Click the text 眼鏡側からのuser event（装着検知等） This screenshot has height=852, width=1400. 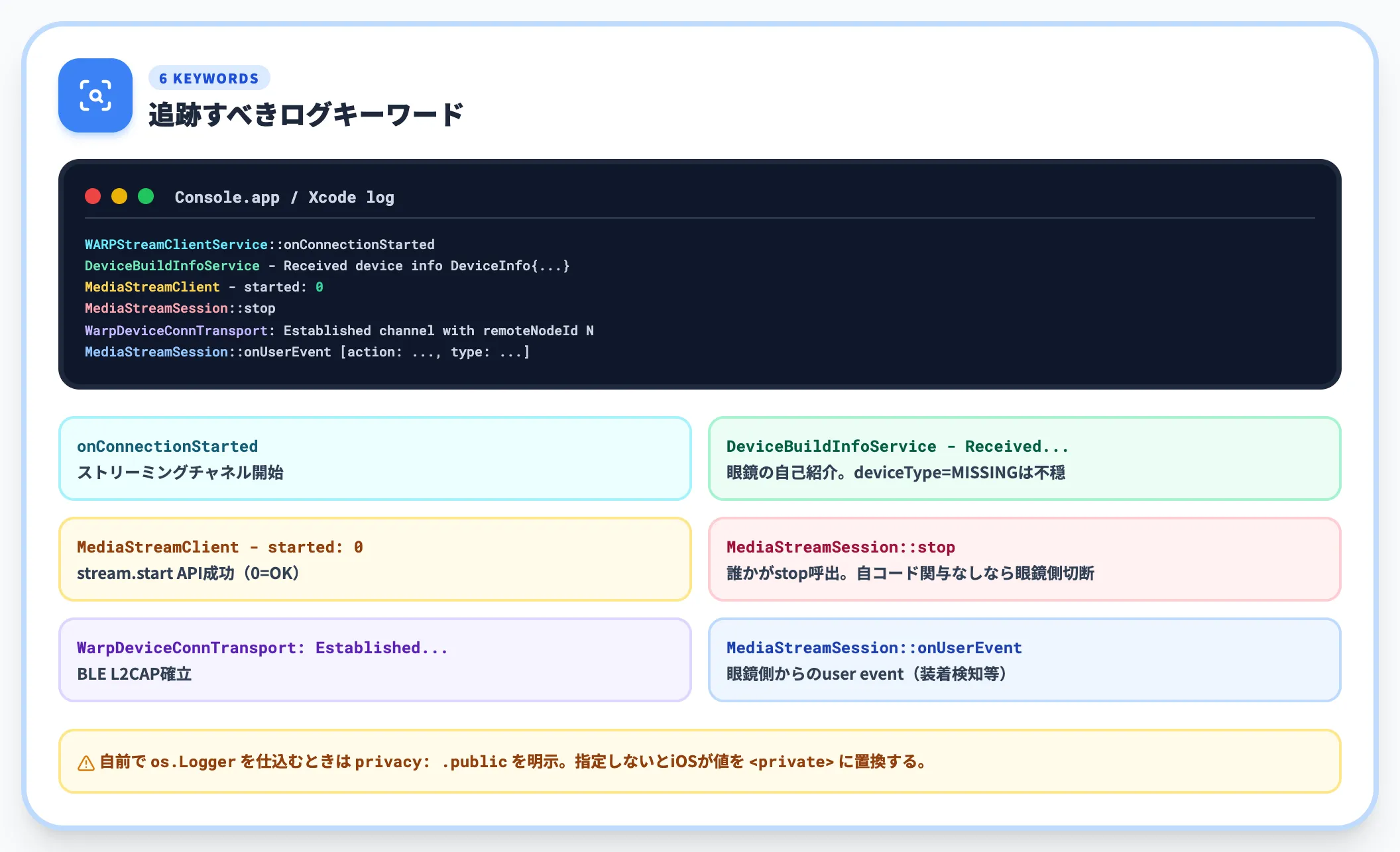pyautogui.click(x=867, y=674)
